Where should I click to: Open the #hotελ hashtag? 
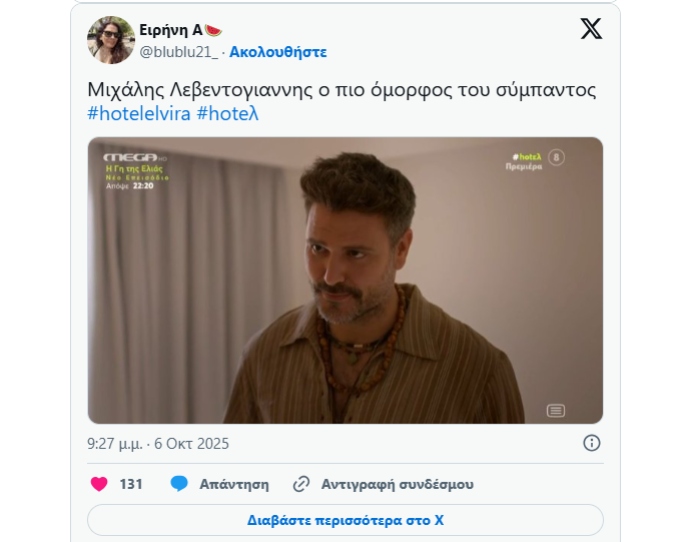[x=228, y=114]
